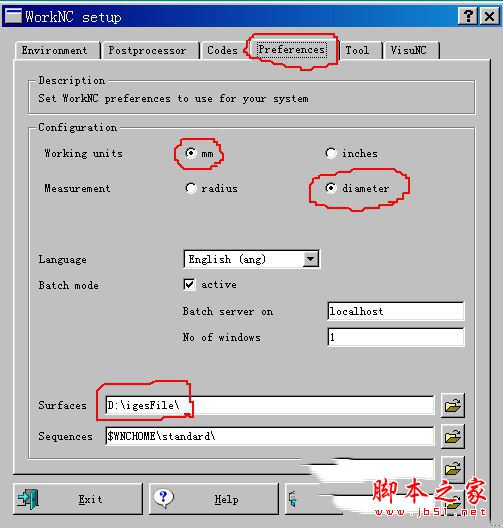Image resolution: width=503 pixels, height=528 pixels.
Task: Toggle Batch mode active checkbox
Action: 189,285
